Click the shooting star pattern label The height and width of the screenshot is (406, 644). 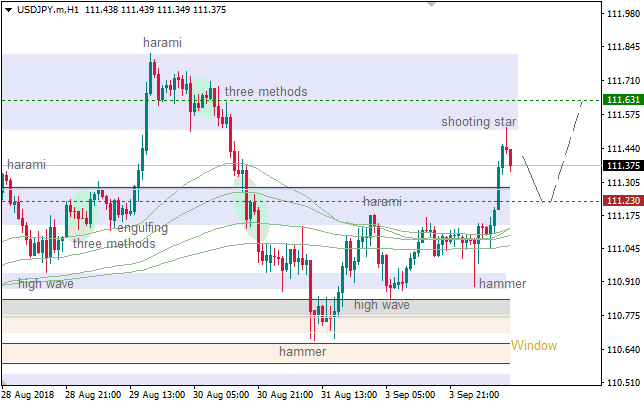coord(478,122)
